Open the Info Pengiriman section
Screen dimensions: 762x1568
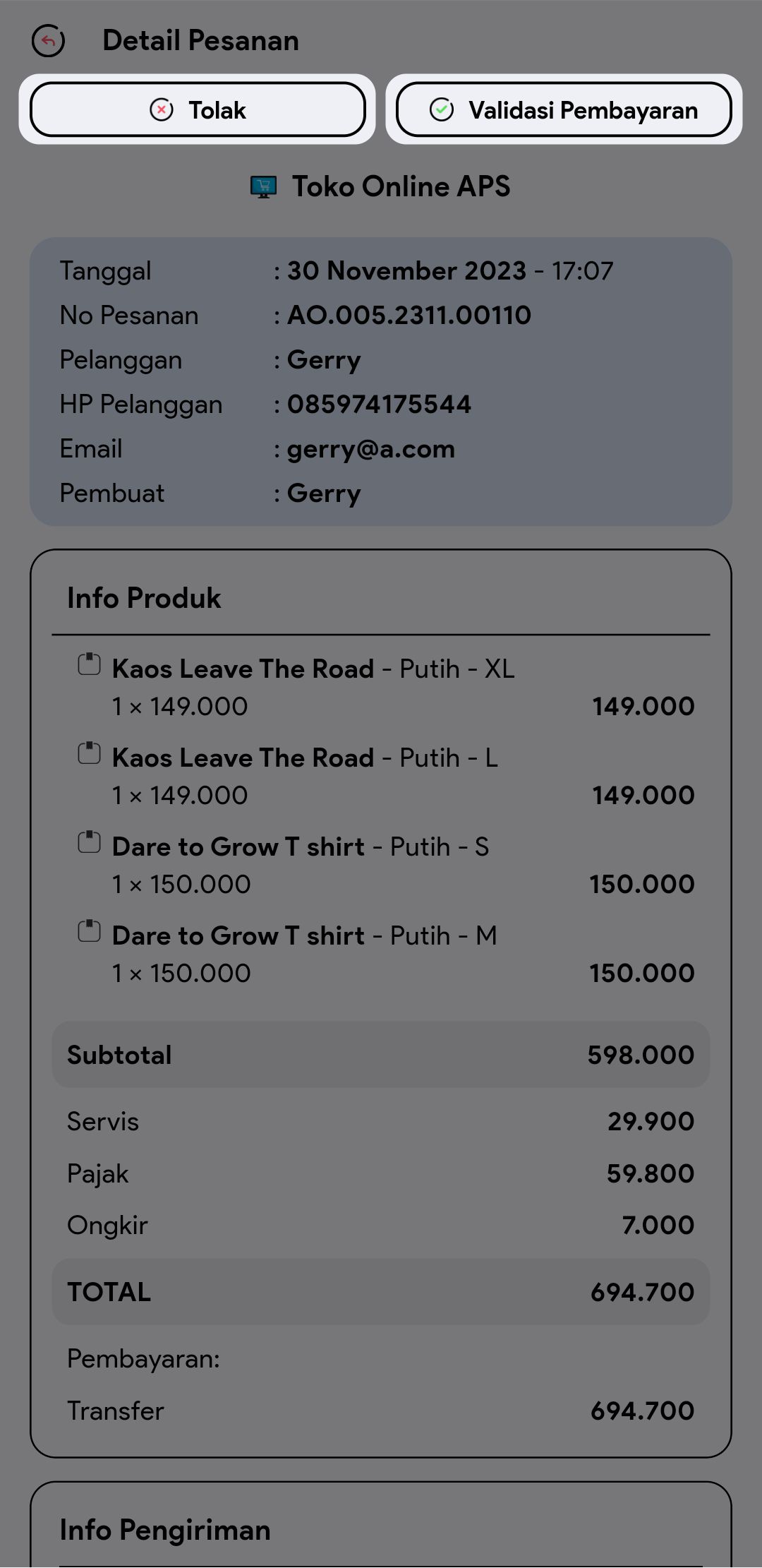coord(165,1530)
